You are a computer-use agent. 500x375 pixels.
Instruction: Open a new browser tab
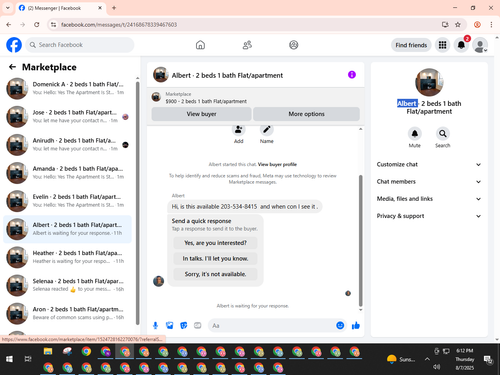click(114, 8)
